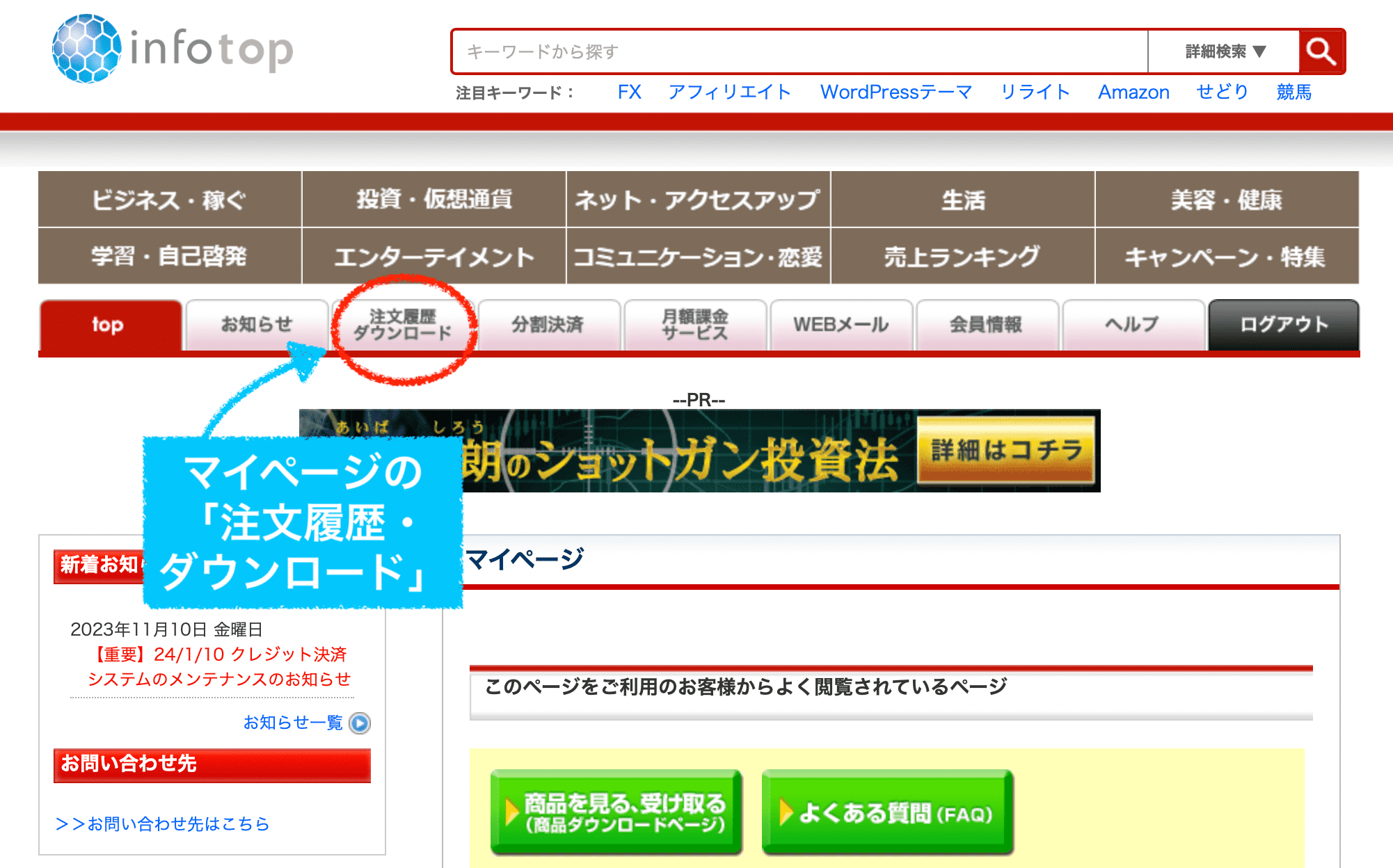1393x868 pixels.
Task: Open the WEBメール tab
Action: (x=841, y=324)
